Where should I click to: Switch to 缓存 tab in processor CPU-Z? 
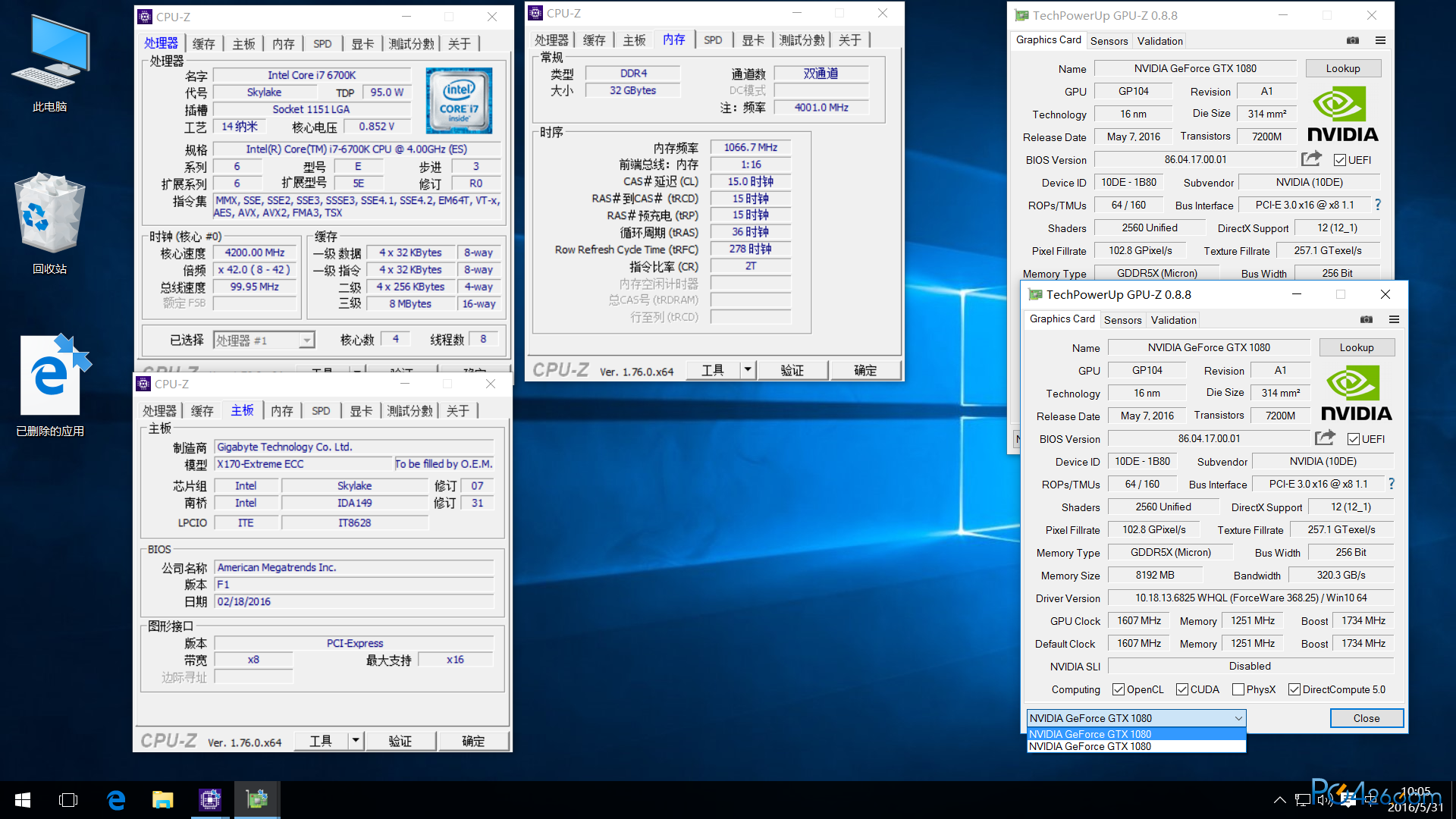click(204, 44)
